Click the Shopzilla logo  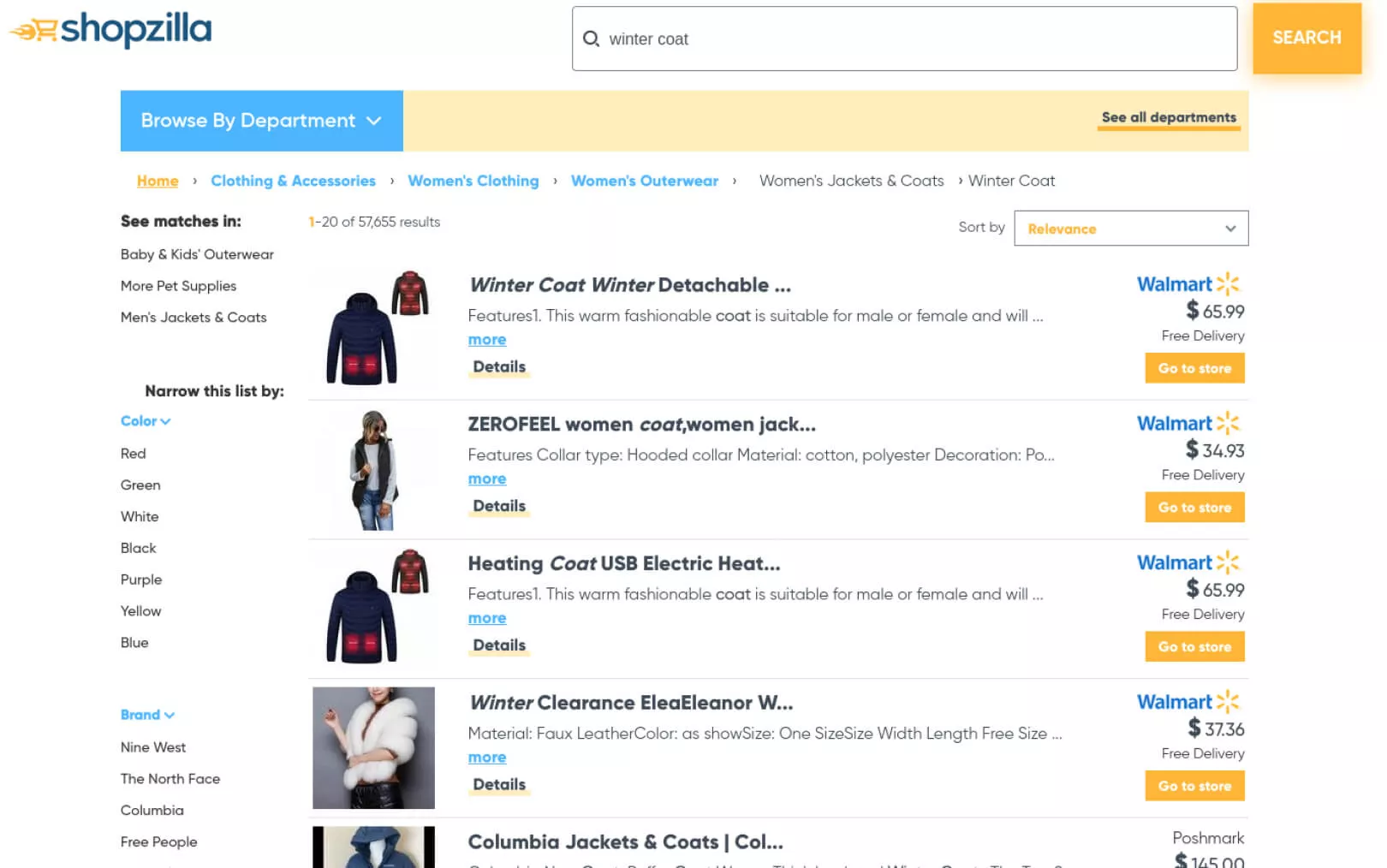pos(110,30)
